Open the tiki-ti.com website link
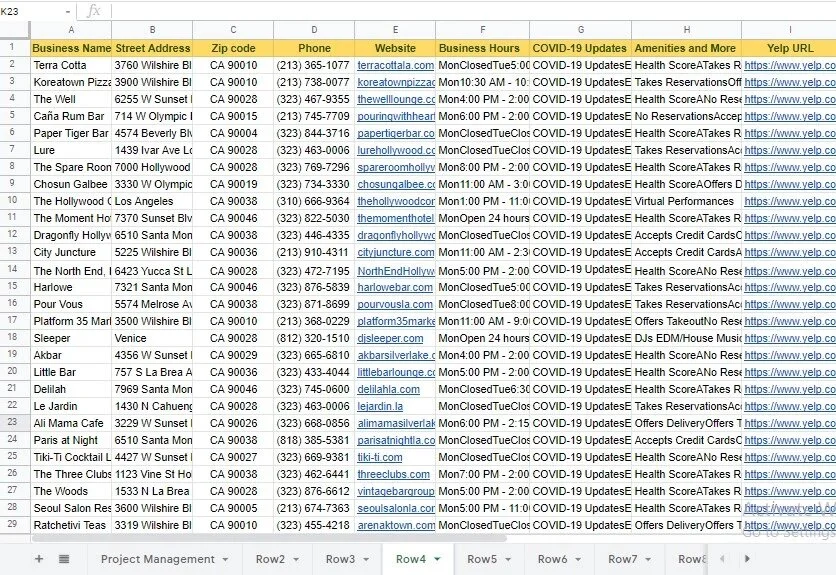 click(x=380, y=458)
